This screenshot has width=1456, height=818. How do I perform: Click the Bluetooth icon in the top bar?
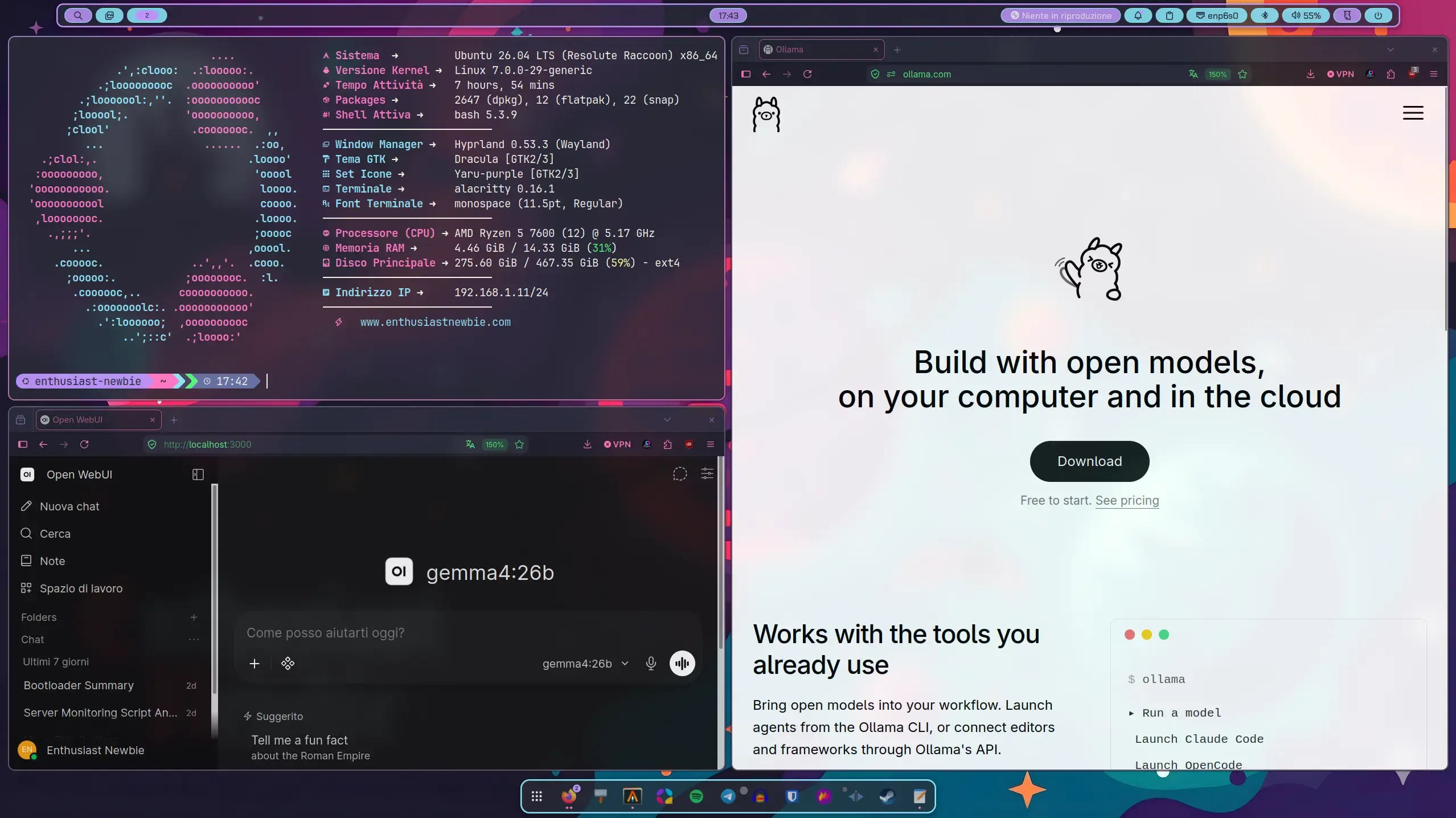tap(1264, 15)
